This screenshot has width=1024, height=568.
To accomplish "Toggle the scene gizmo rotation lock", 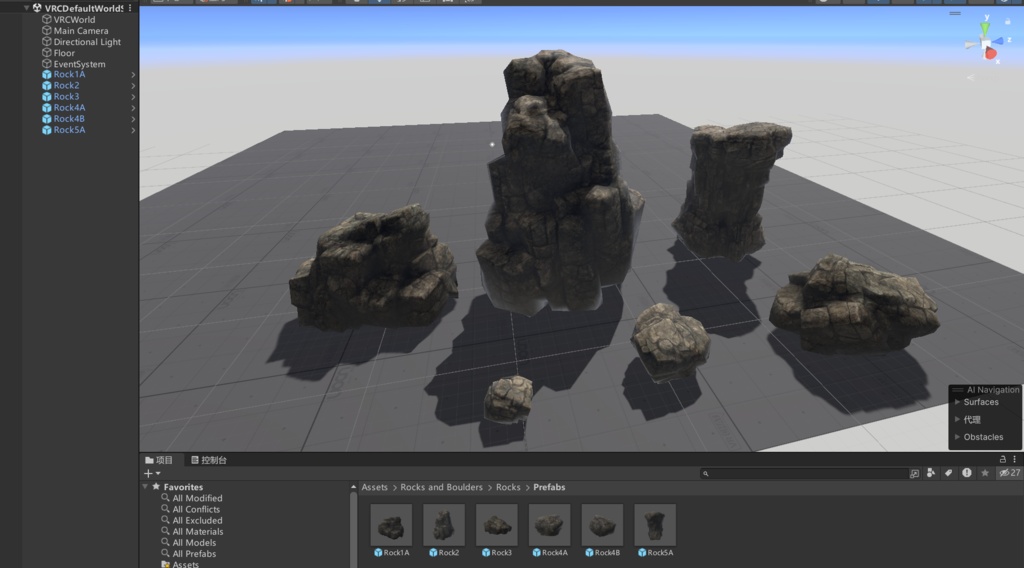I will 1008,22.
